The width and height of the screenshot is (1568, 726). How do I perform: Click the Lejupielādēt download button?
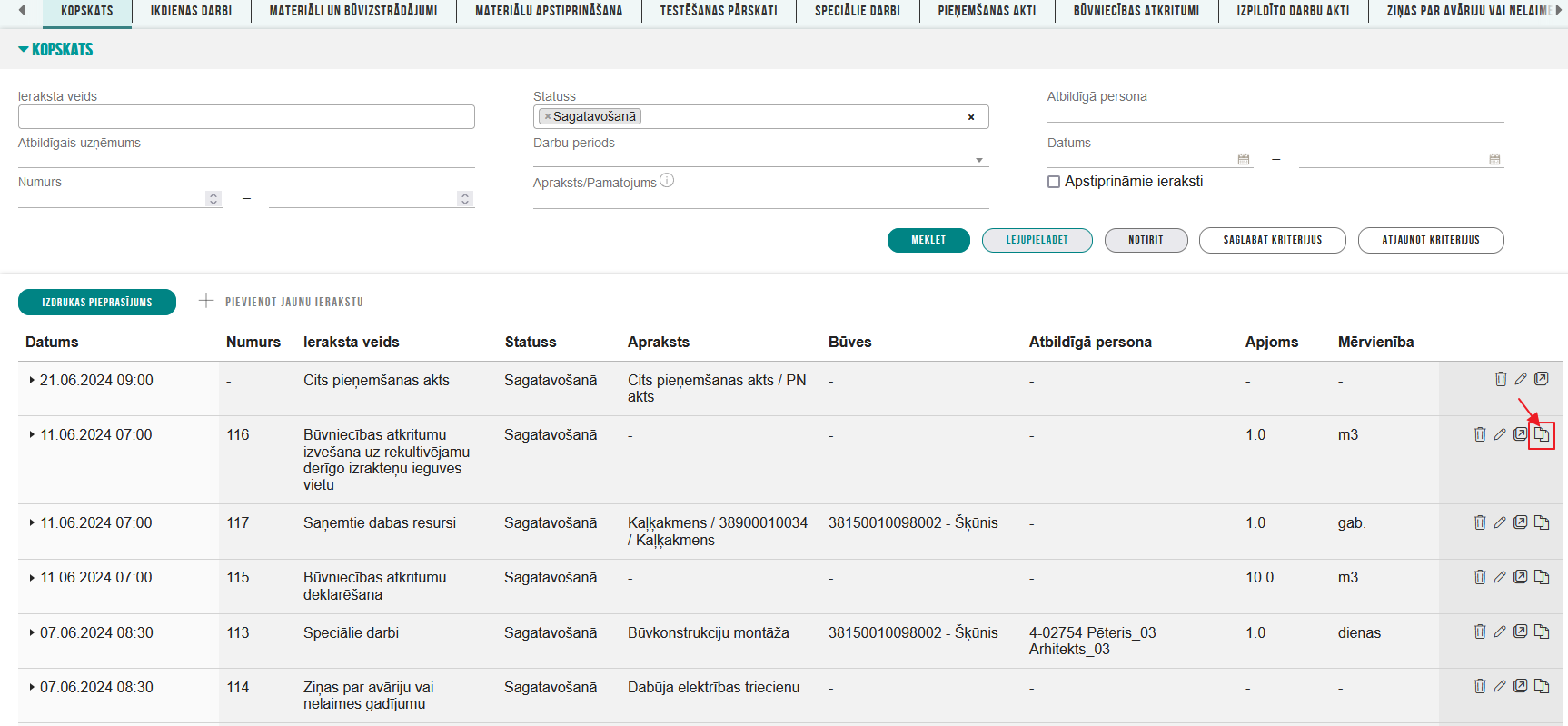[1037, 240]
